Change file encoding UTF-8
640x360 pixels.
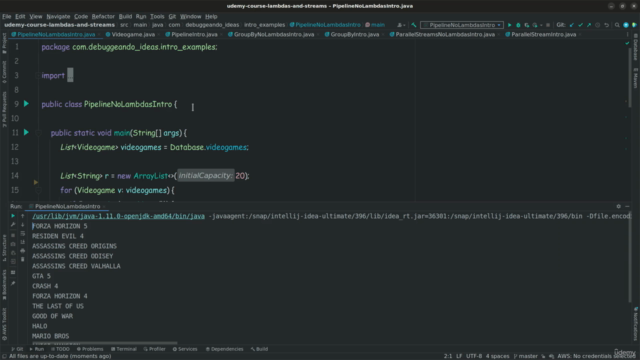(474, 356)
